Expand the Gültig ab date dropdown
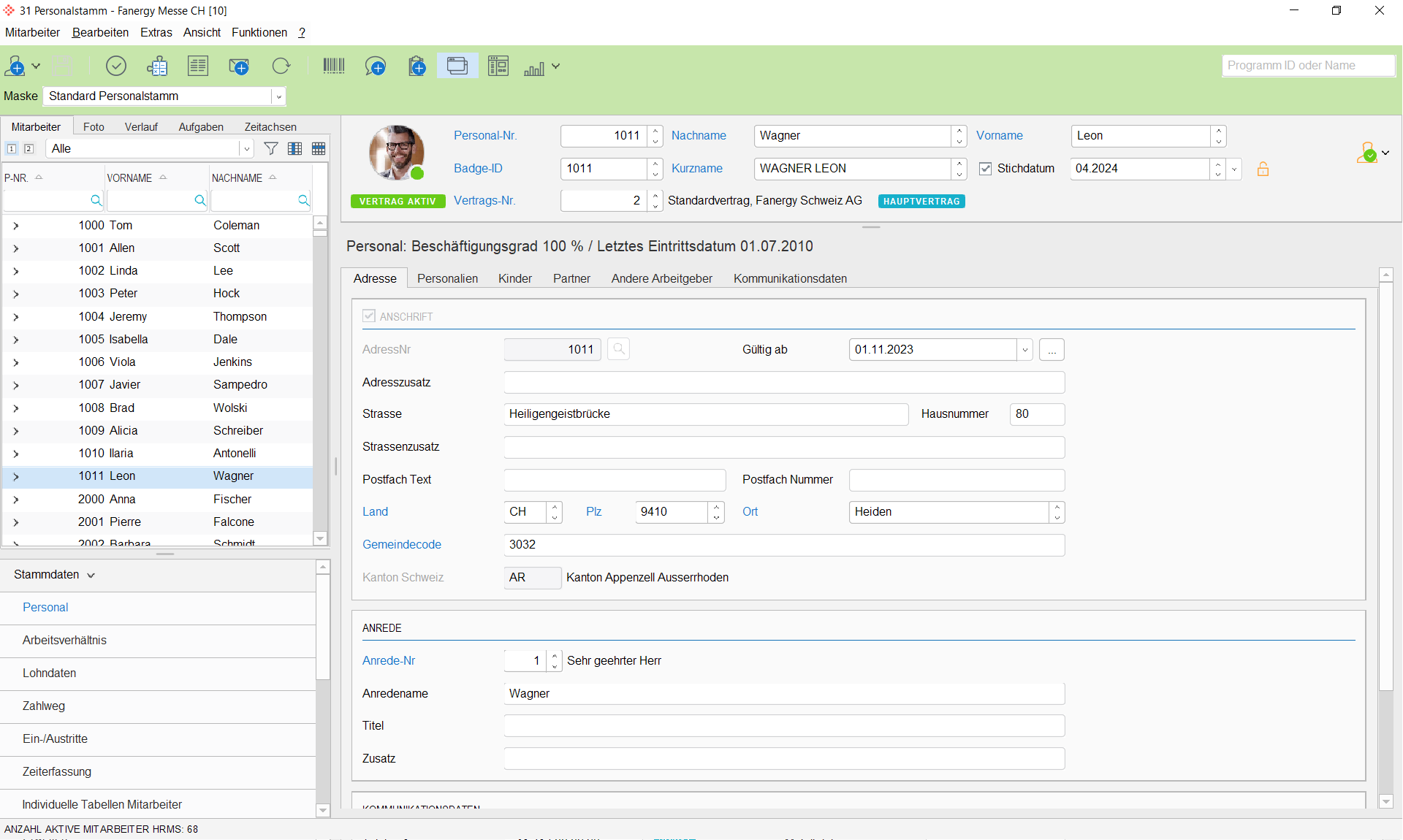The image size is (1403, 840). pyautogui.click(x=1024, y=350)
